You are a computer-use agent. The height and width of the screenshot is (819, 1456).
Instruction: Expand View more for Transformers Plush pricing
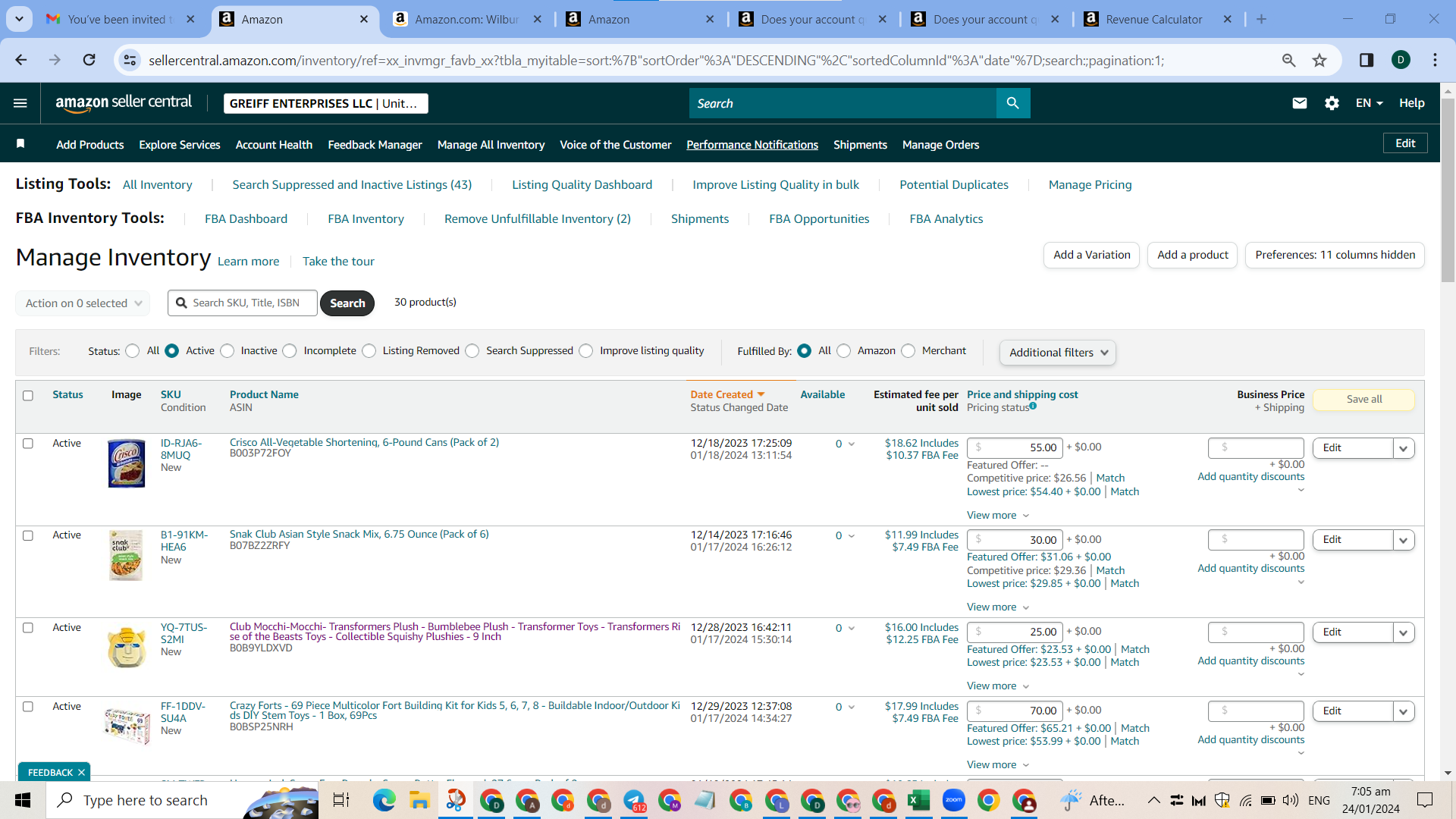[998, 686]
